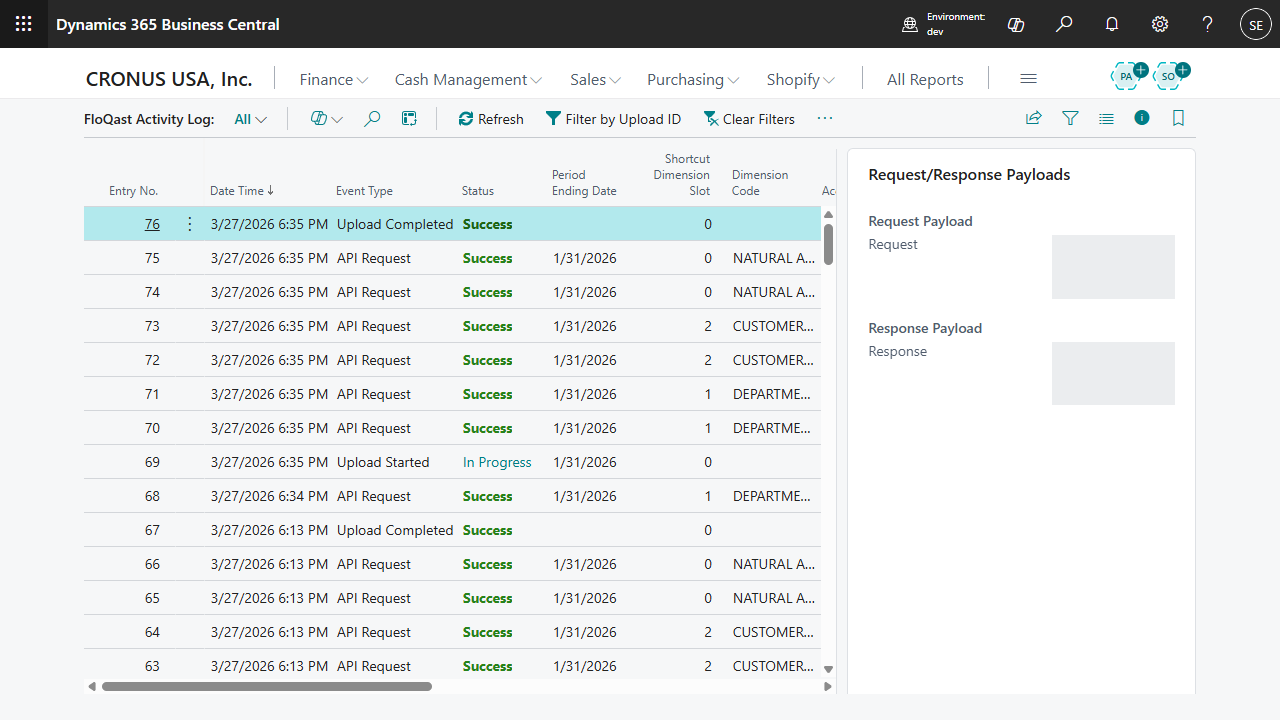This screenshot has width=1280, height=720.
Task: Toggle the FactBox information pane
Action: coord(1142,118)
